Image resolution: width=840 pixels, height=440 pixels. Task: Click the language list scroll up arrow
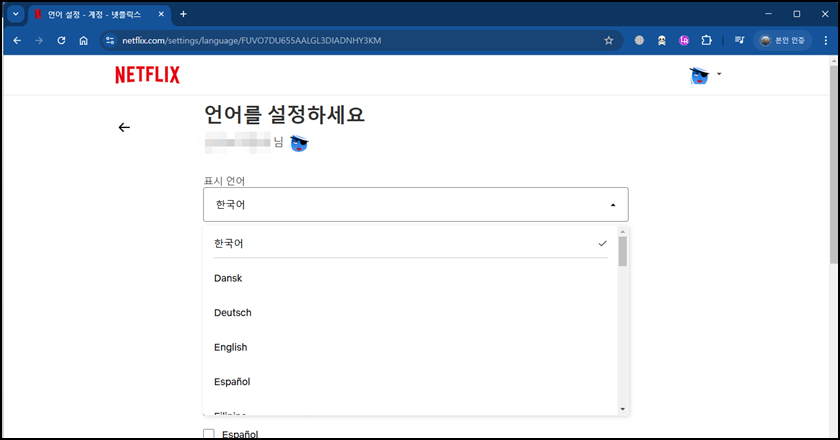pos(622,232)
